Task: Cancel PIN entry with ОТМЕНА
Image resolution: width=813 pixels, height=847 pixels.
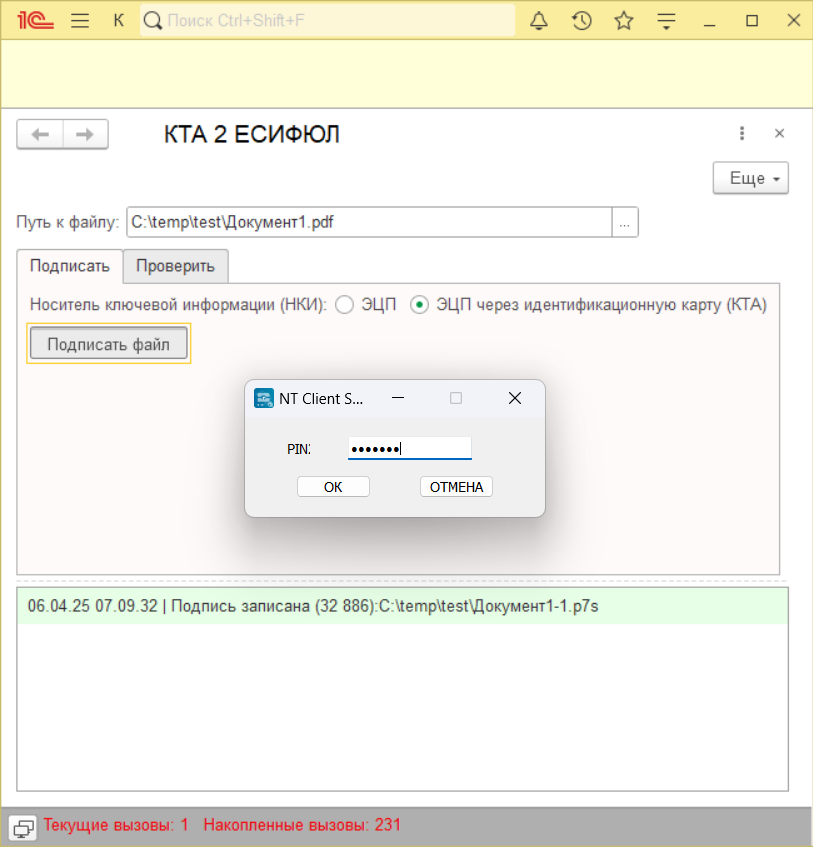Action: tap(456, 487)
